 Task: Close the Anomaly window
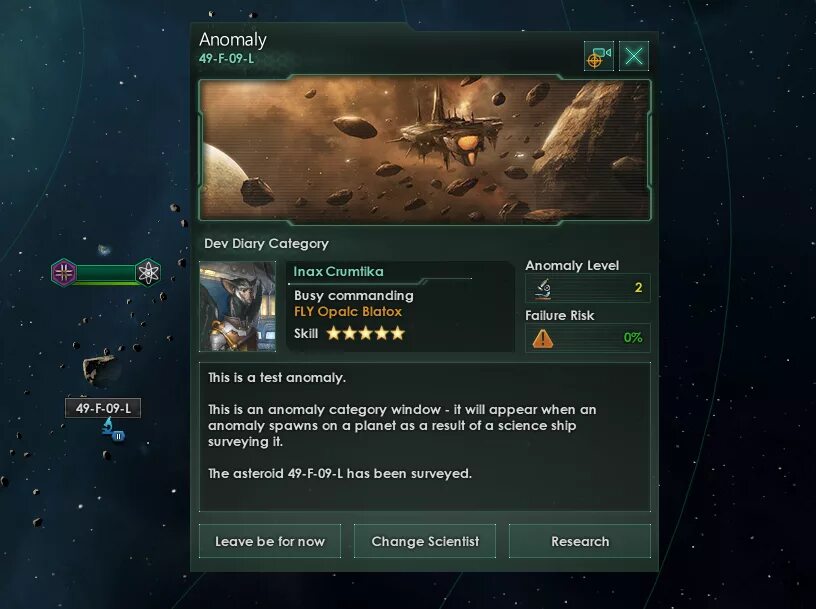(634, 56)
